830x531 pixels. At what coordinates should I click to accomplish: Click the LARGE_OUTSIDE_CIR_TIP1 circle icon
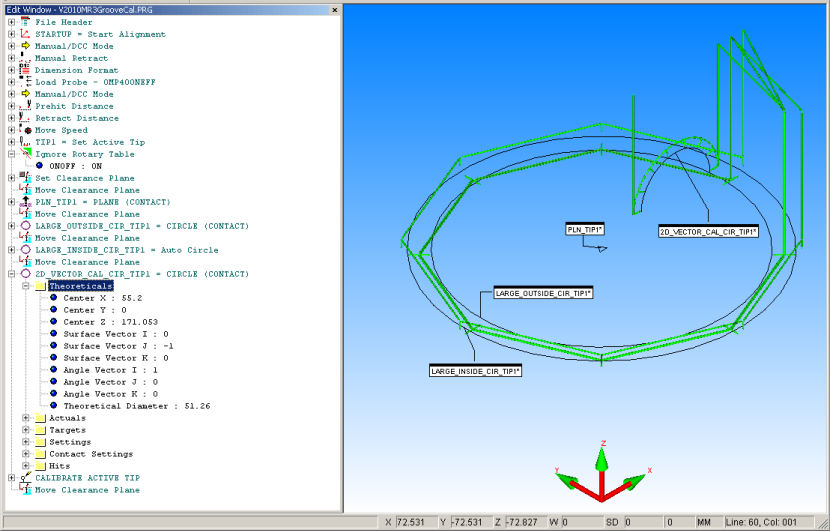point(25,226)
